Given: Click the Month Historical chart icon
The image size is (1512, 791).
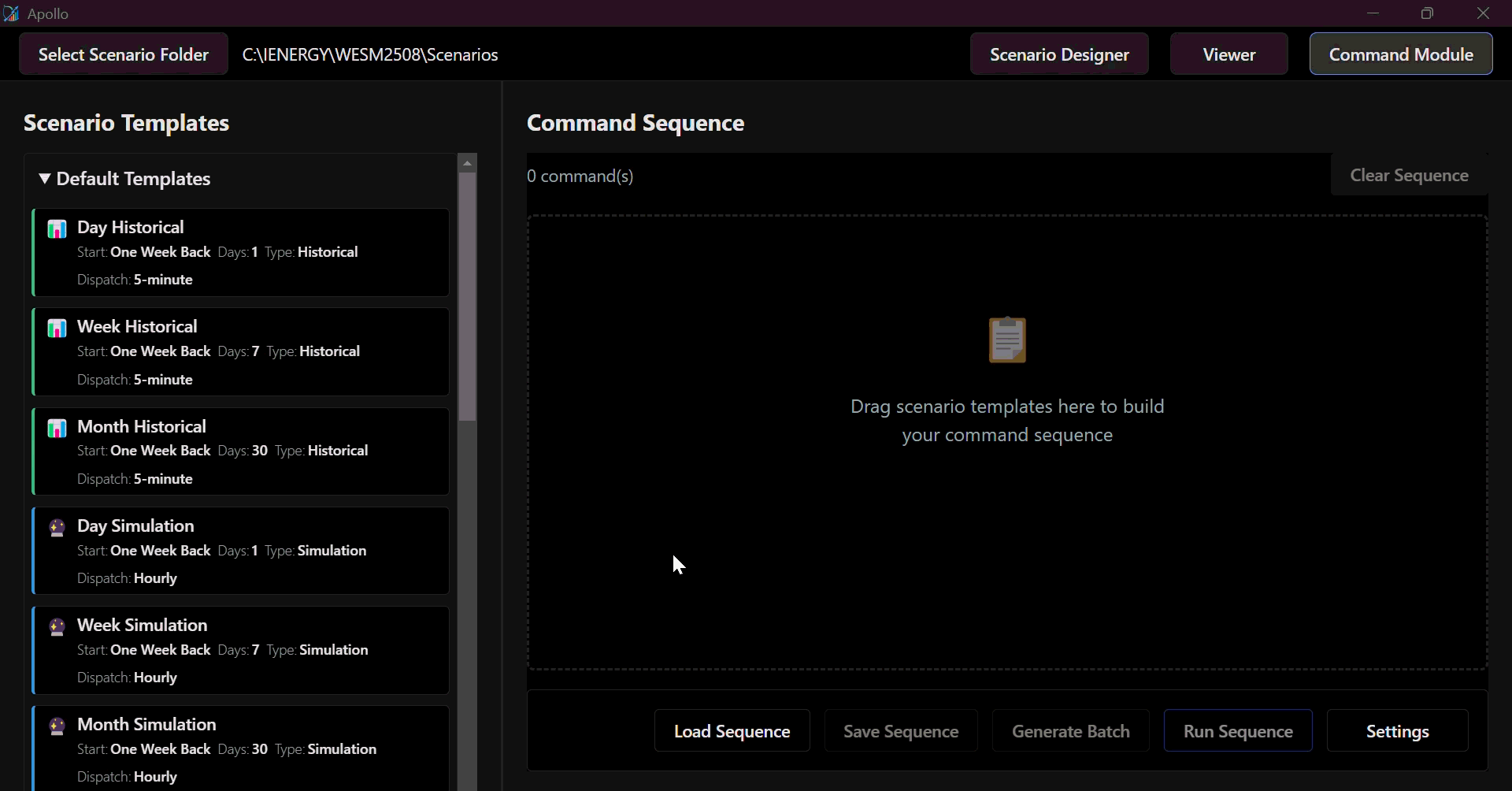Looking at the screenshot, I should pos(57,429).
